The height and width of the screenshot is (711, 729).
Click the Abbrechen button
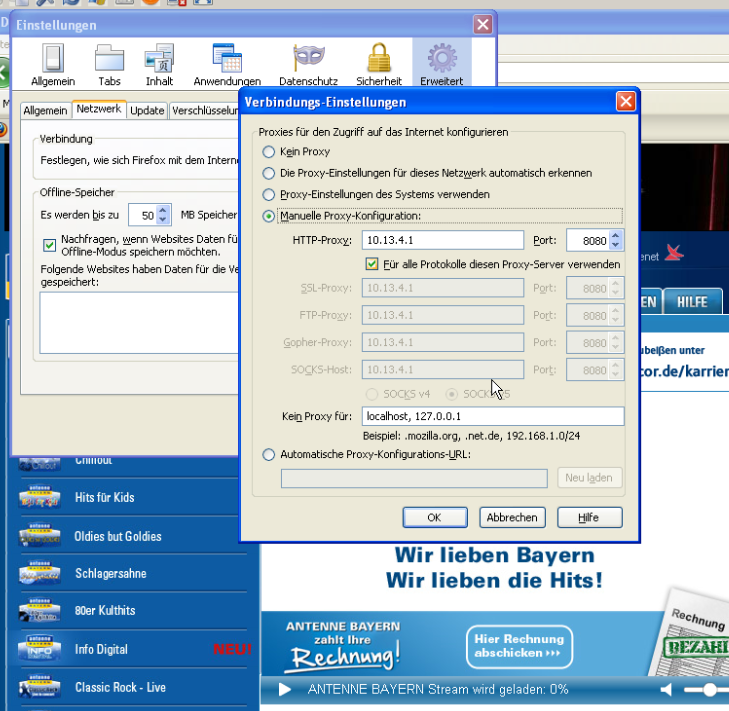tap(512, 518)
